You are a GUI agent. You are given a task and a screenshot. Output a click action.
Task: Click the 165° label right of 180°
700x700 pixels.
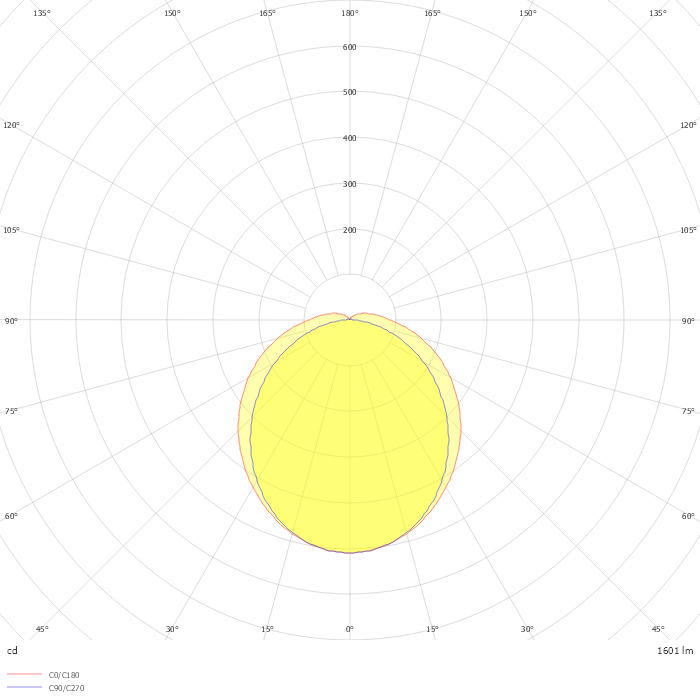tap(432, 13)
